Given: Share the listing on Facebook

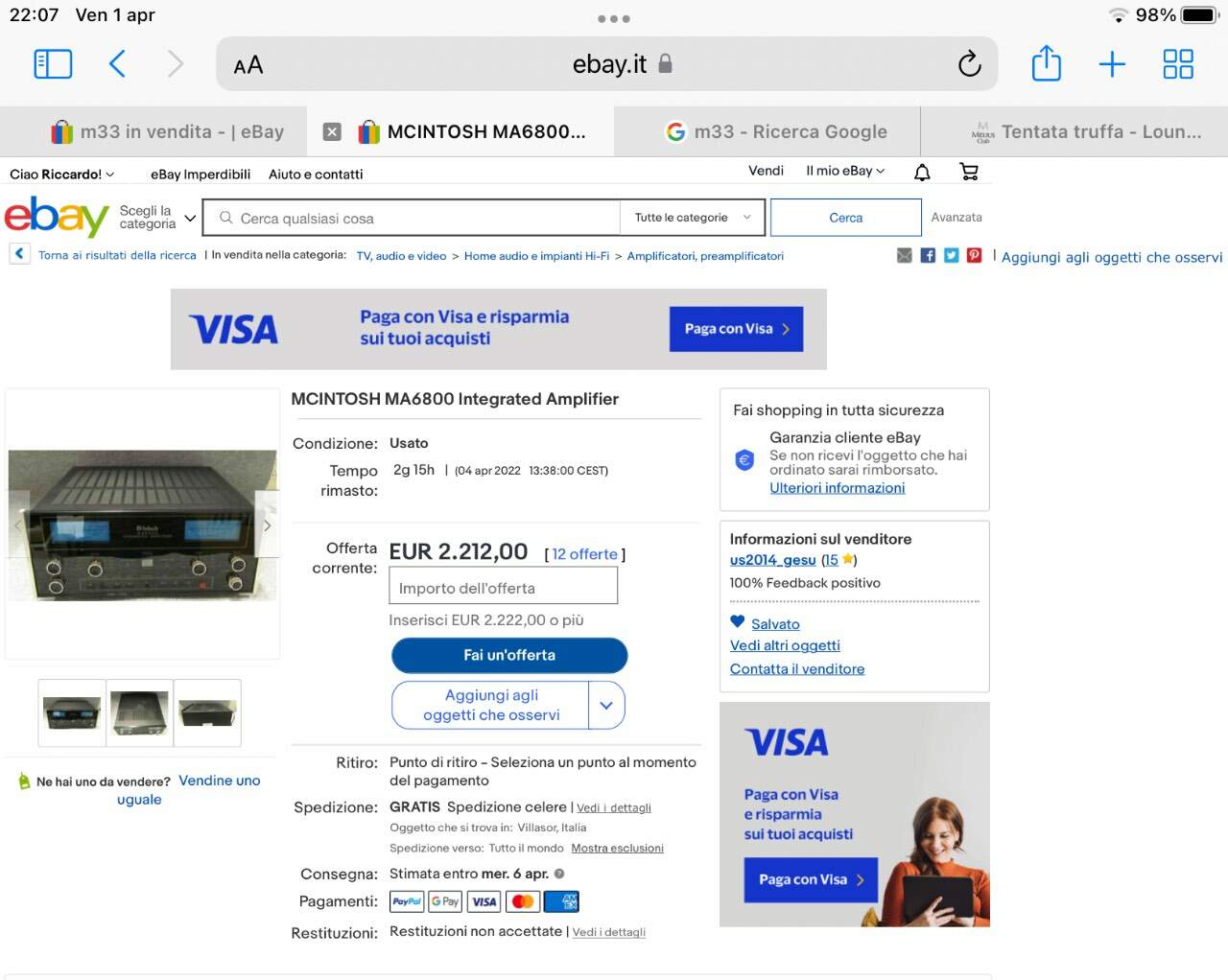Looking at the screenshot, I should tap(928, 255).
